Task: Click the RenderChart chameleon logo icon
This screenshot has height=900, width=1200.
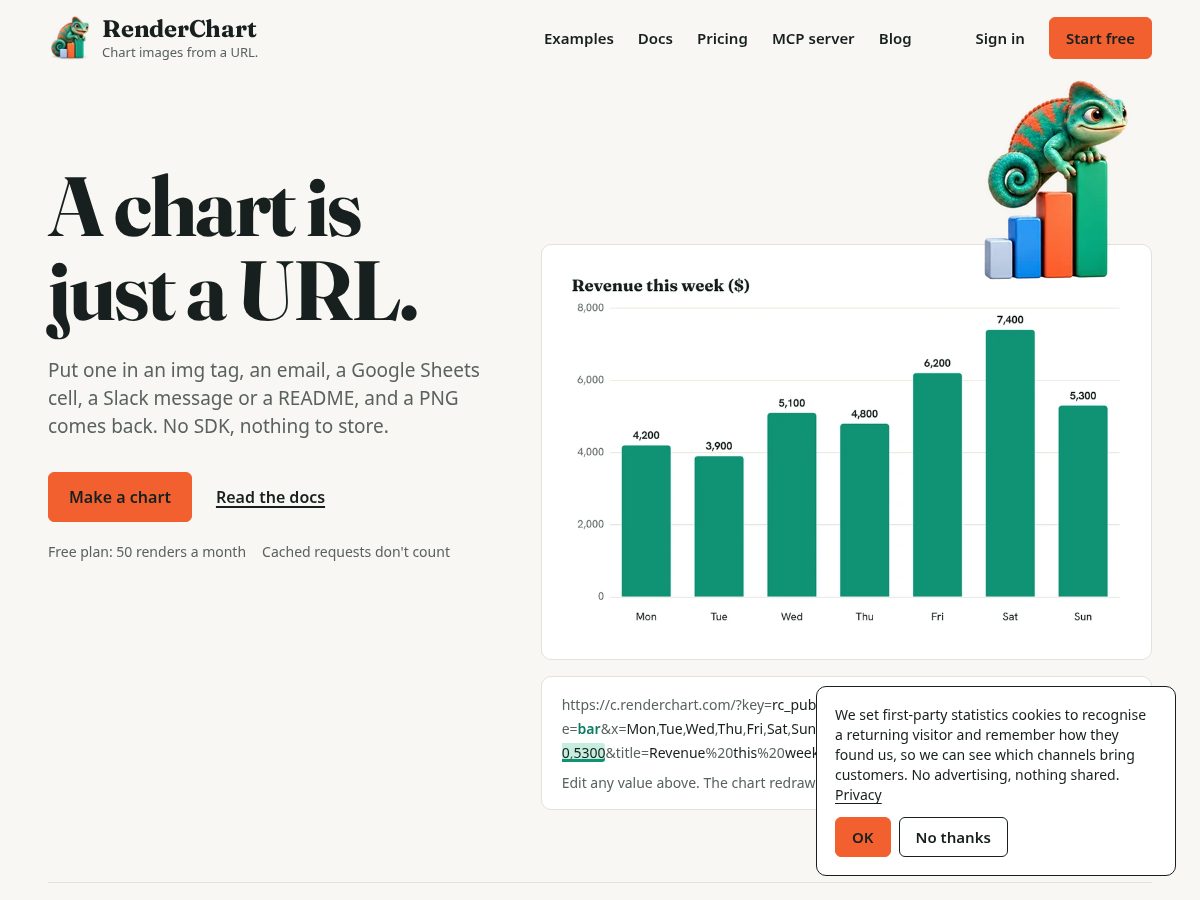Action: point(70,38)
